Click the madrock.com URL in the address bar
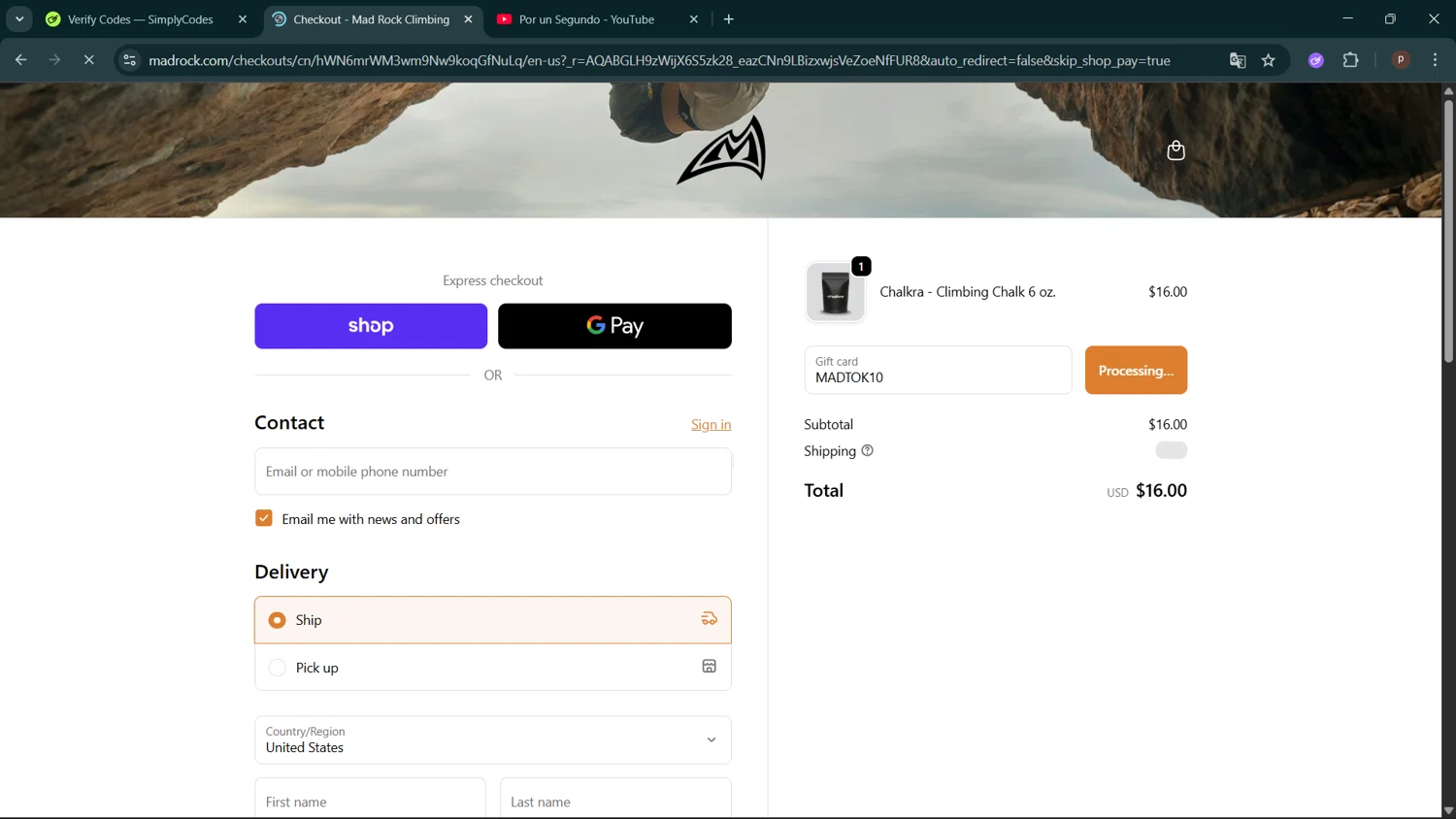Screen dimensions: 1456x819 coord(659,60)
